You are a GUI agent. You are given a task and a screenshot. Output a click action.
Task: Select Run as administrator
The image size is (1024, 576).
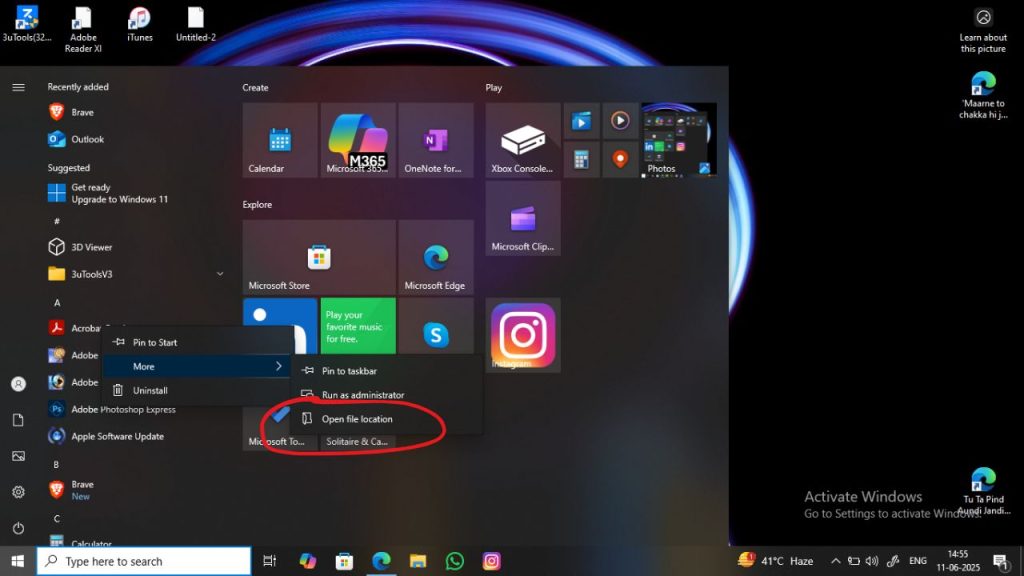tap(387, 395)
